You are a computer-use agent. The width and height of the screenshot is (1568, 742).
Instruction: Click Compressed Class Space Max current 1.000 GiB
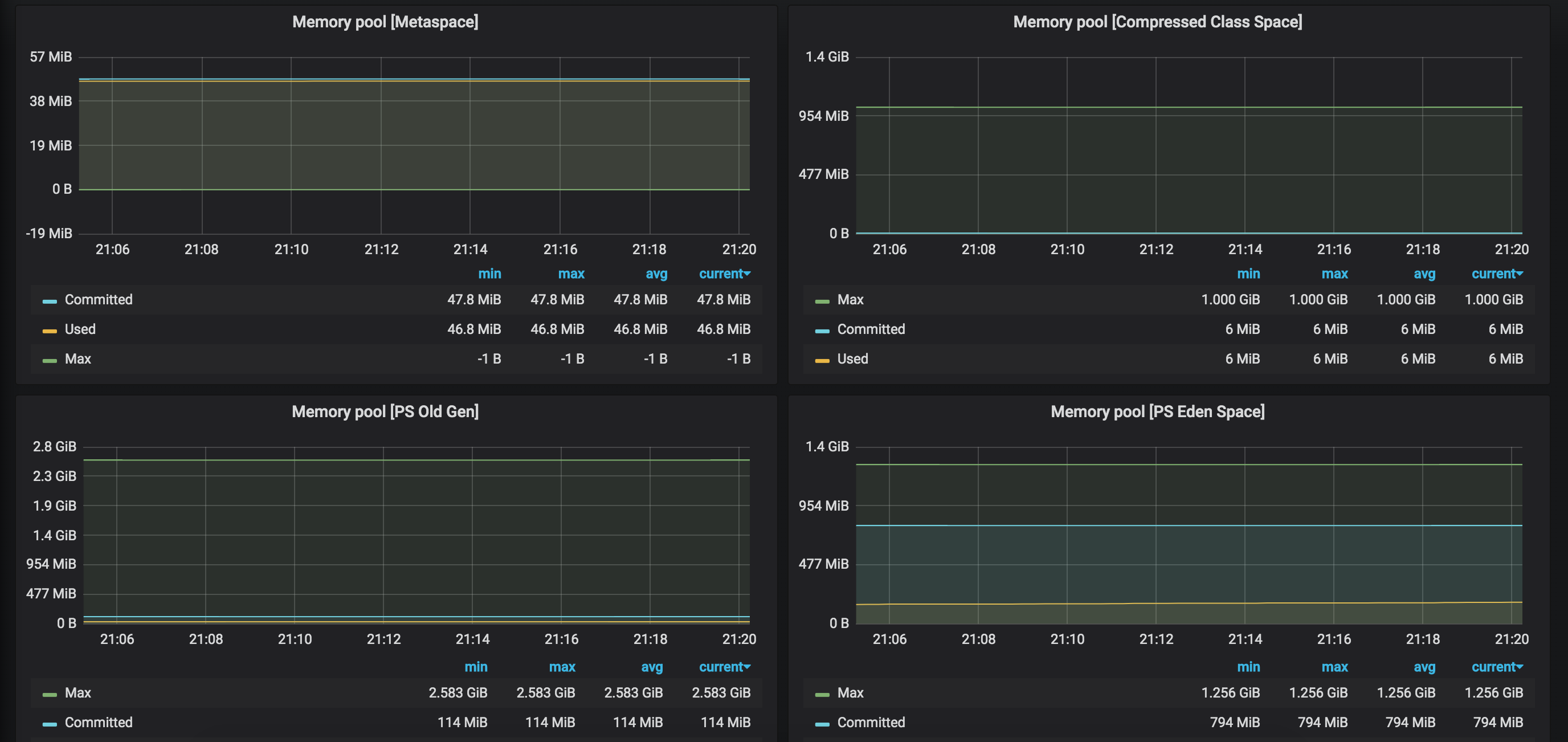click(1494, 299)
